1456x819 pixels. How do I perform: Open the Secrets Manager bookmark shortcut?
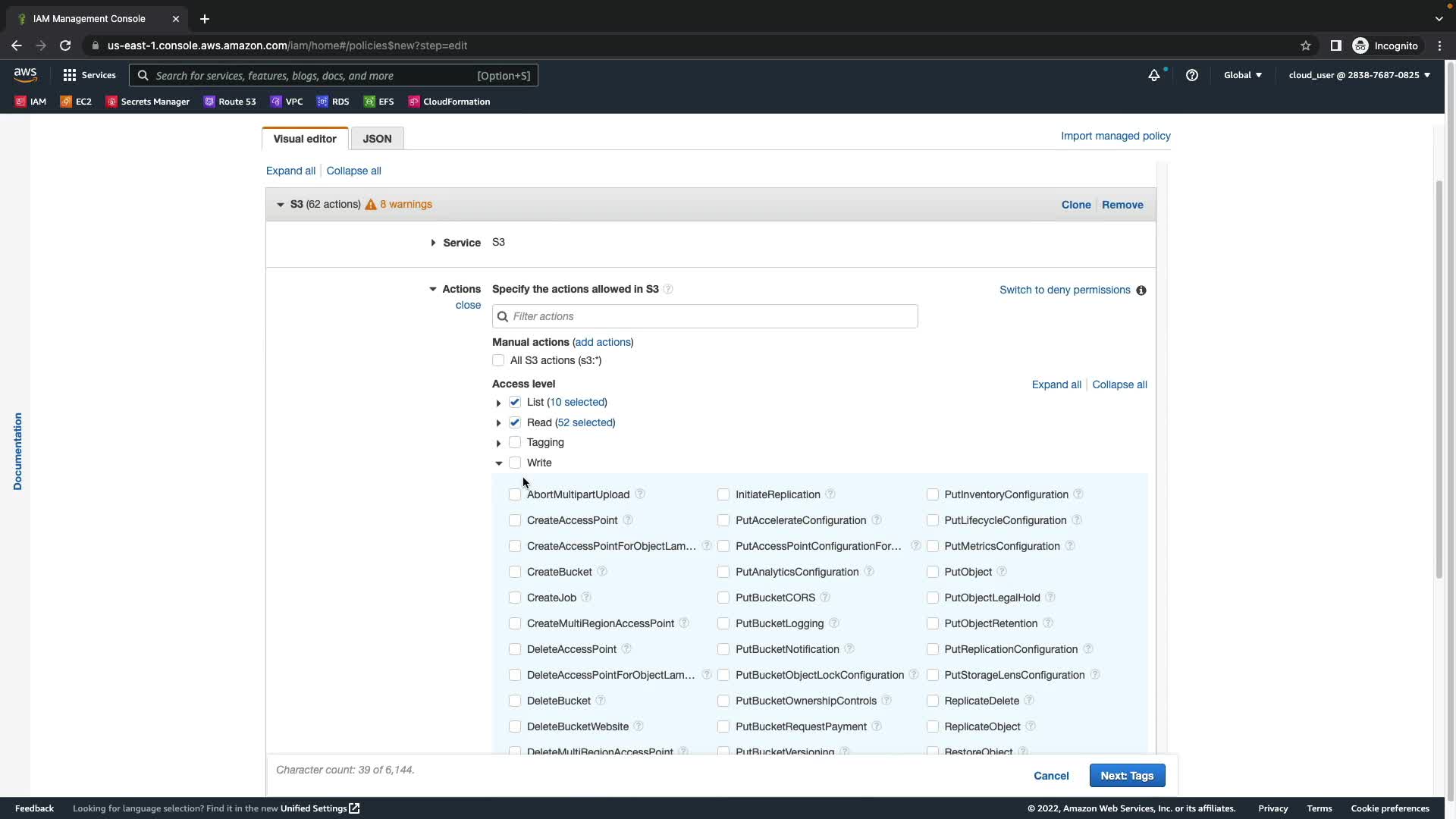148,102
